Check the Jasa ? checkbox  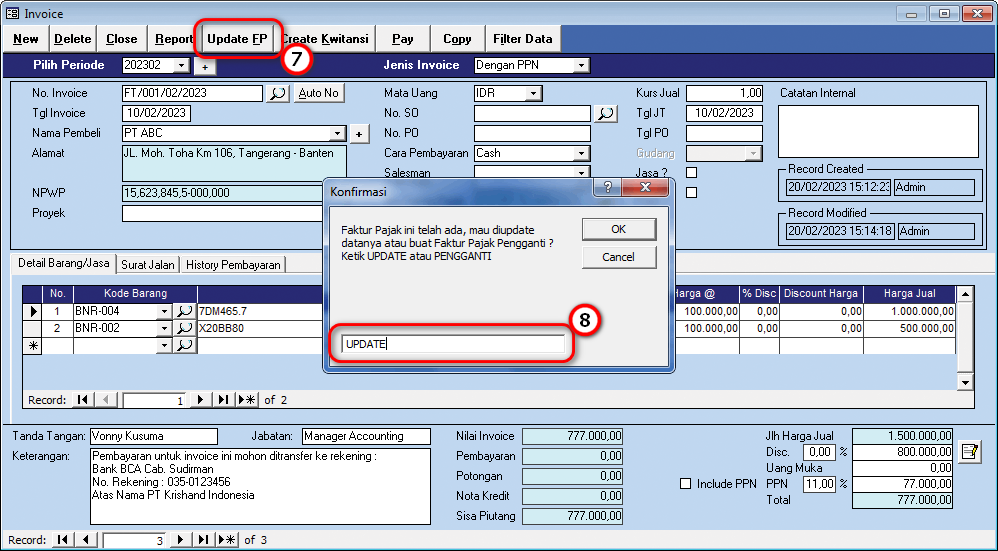click(691, 173)
